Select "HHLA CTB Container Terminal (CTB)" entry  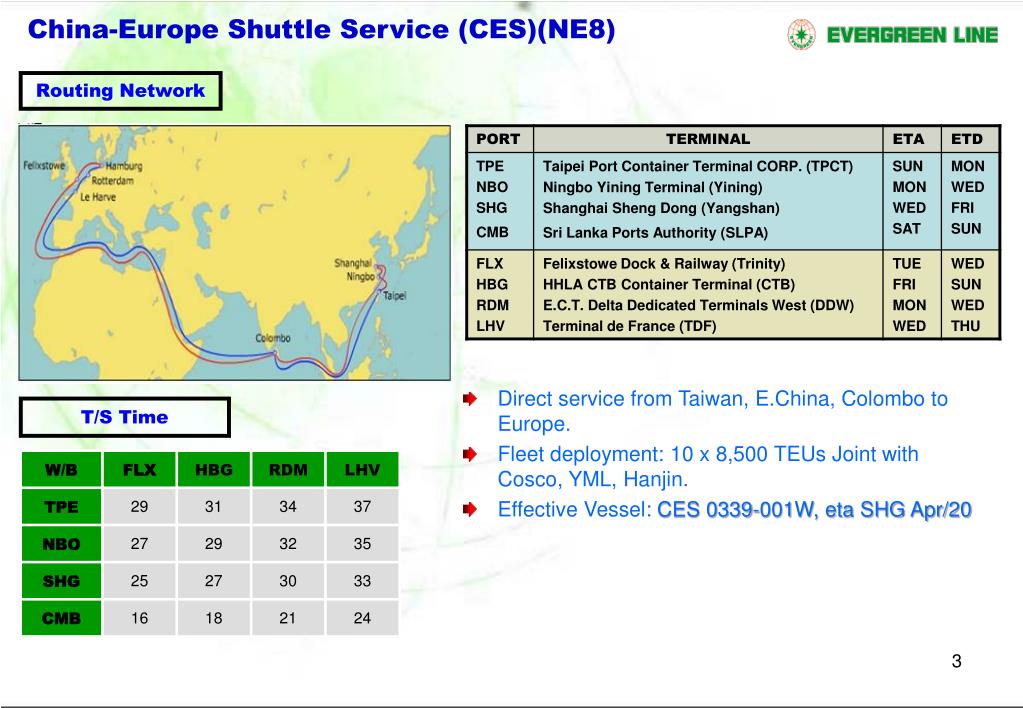(x=669, y=285)
